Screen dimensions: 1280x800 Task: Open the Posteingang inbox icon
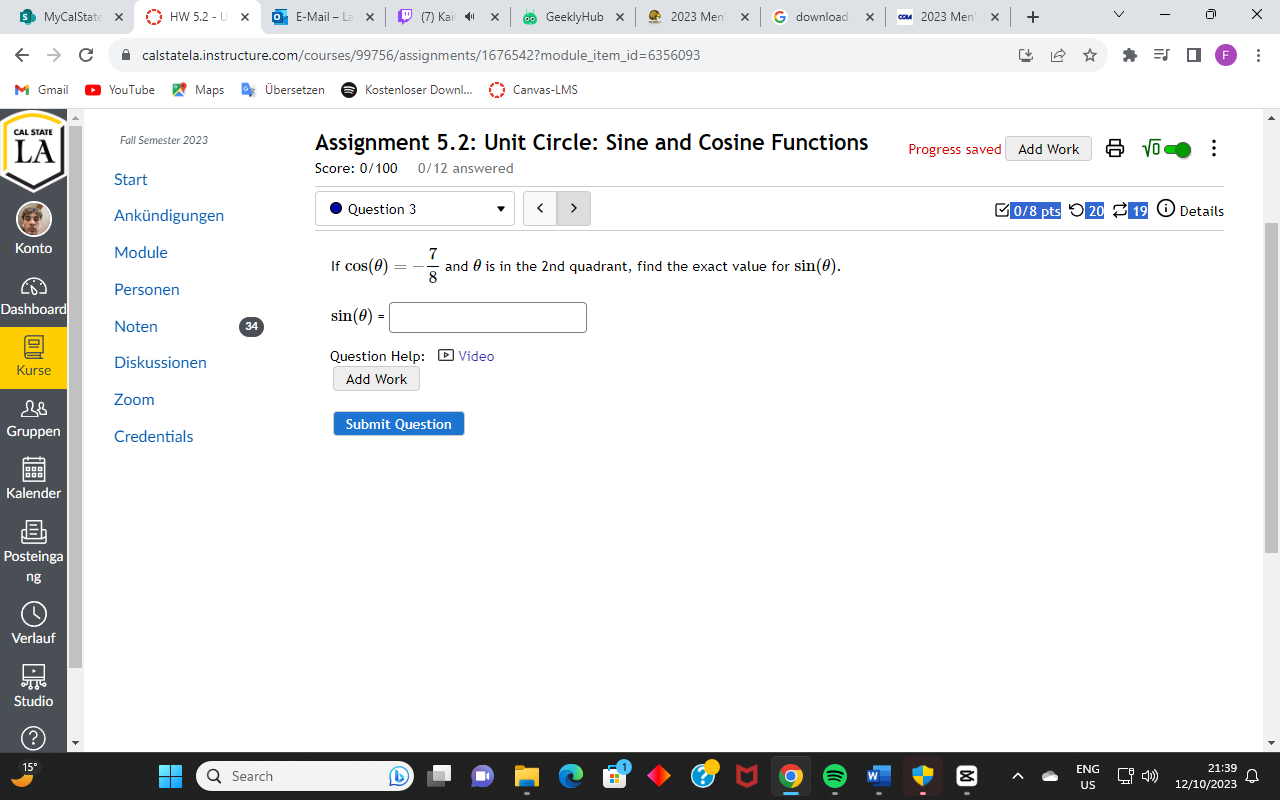point(33,540)
